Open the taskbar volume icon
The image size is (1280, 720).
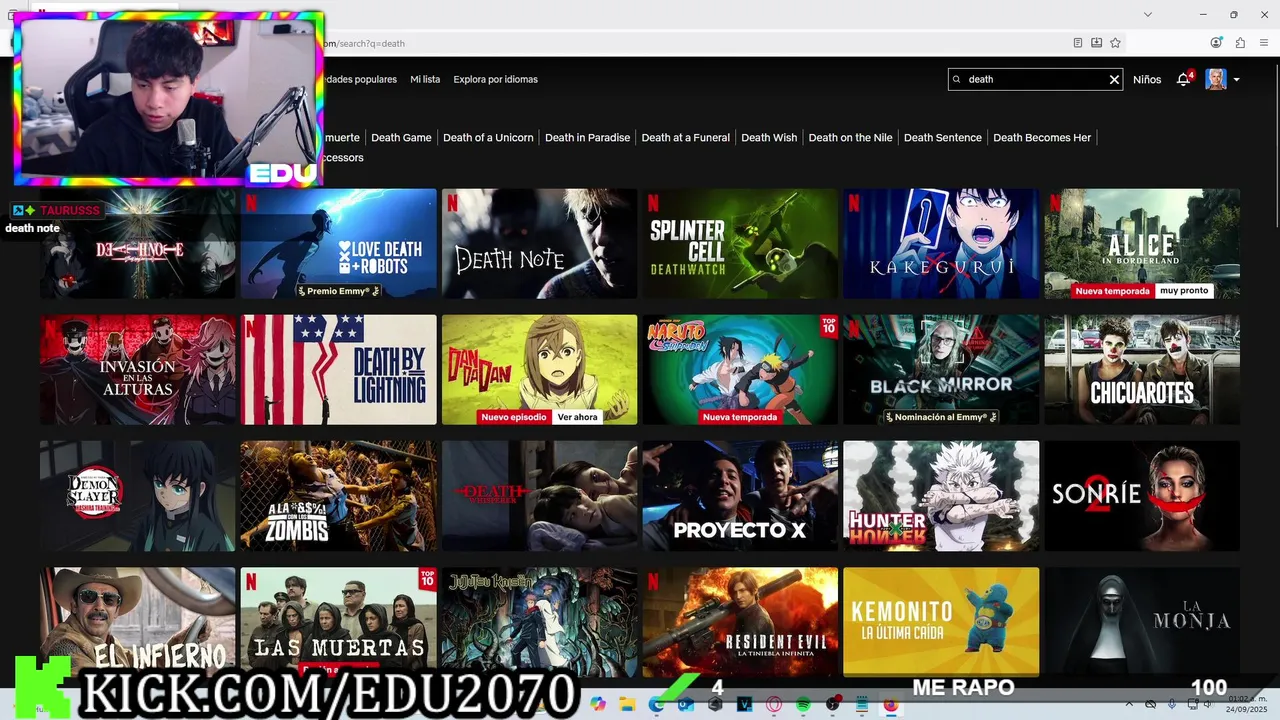pos(1207,705)
